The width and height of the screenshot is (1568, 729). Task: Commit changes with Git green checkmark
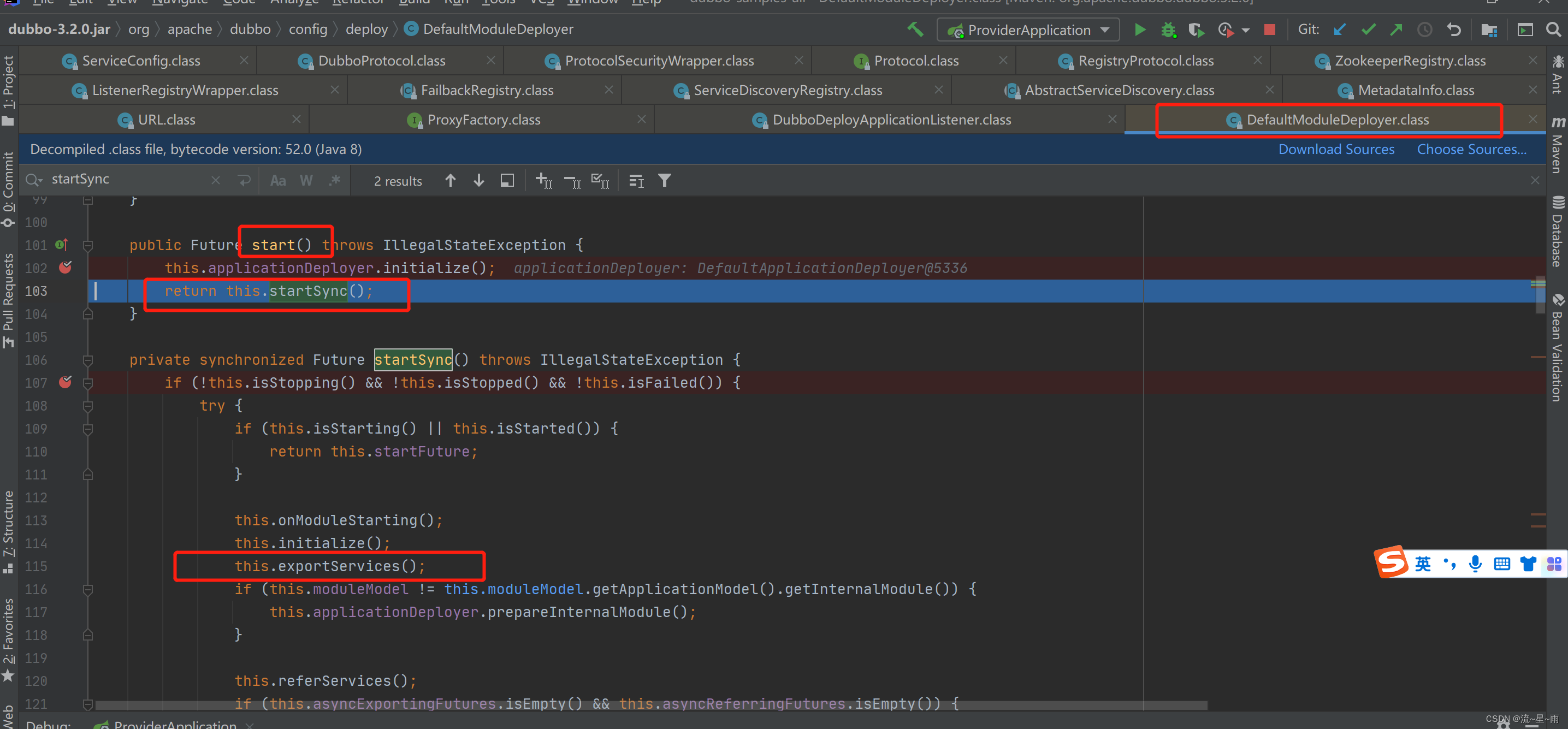tap(1368, 29)
